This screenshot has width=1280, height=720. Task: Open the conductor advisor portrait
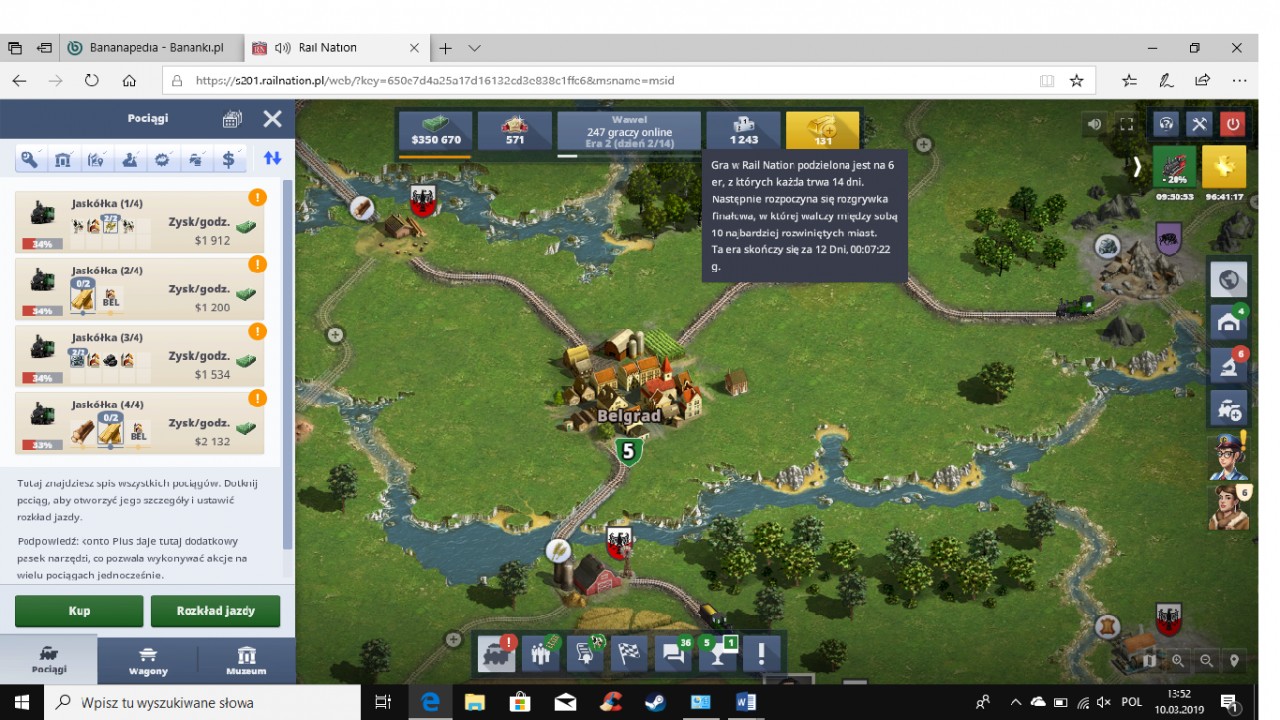coord(1228,457)
